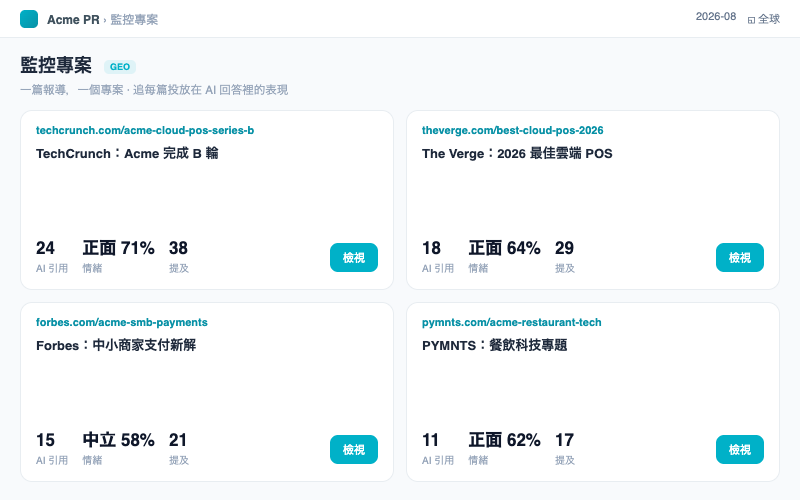This screenshot has width=800, height=500.
Task: Select the title 'PYMNTS：餐飲科技專題'
Action: [x=494, y=345]
